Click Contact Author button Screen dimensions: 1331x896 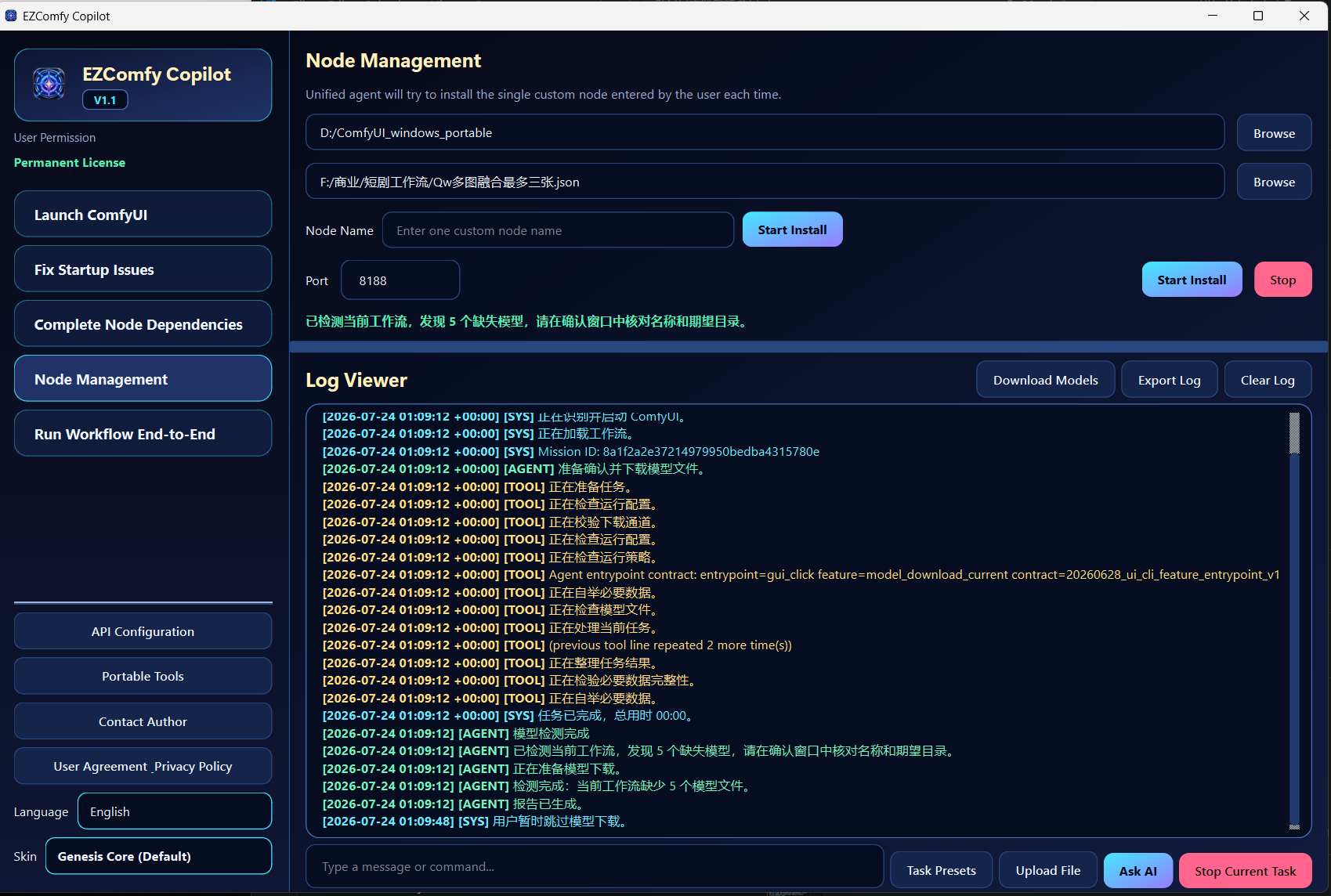point(143,721)
